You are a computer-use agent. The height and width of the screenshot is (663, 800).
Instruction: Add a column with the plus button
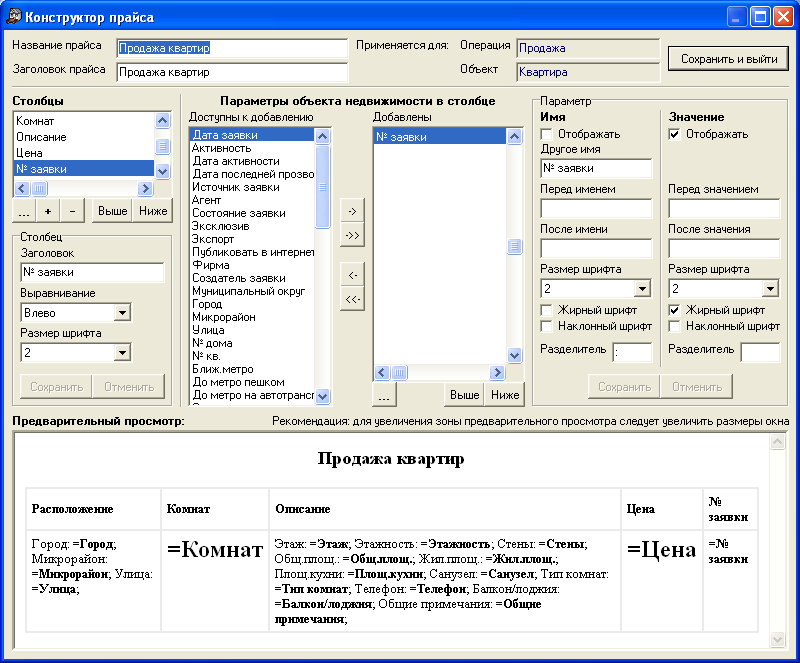[x=48, y=211]
